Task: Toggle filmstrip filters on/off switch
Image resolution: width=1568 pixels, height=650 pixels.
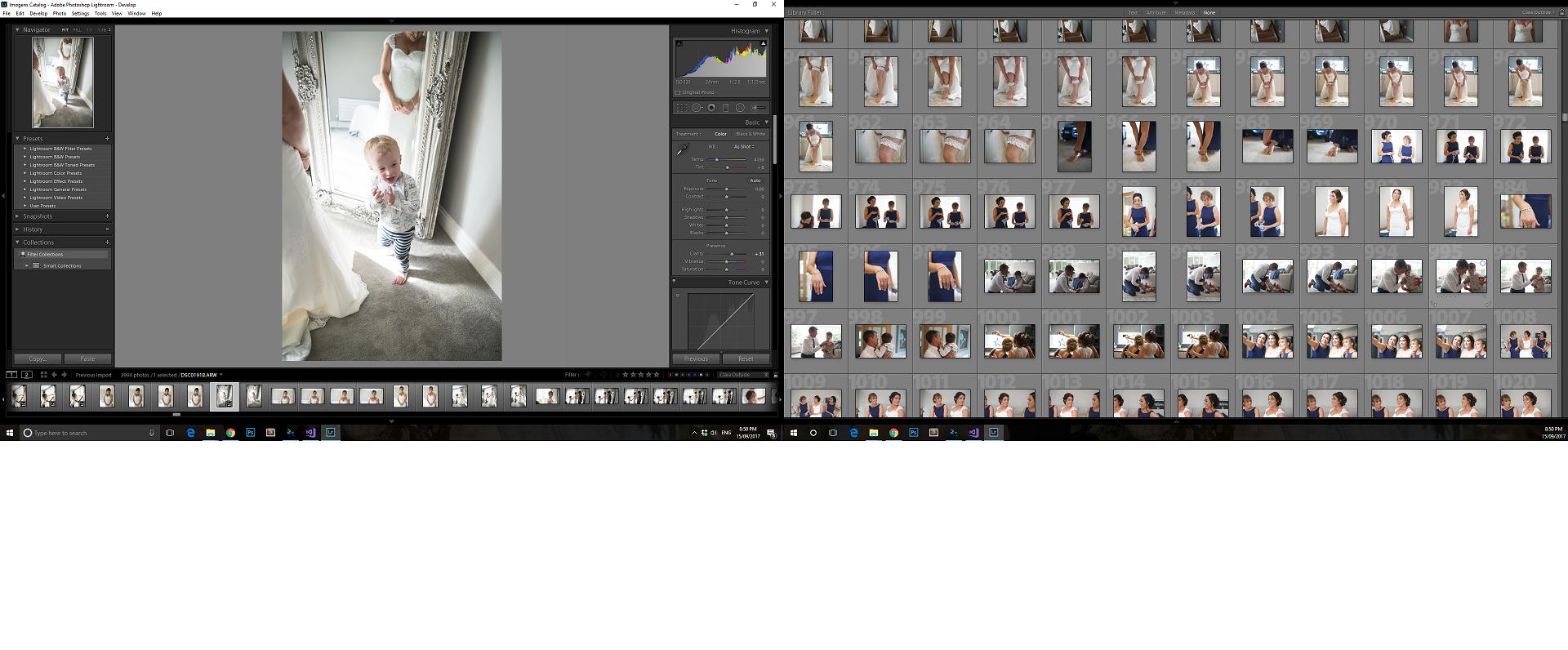Action: [776, 375]
